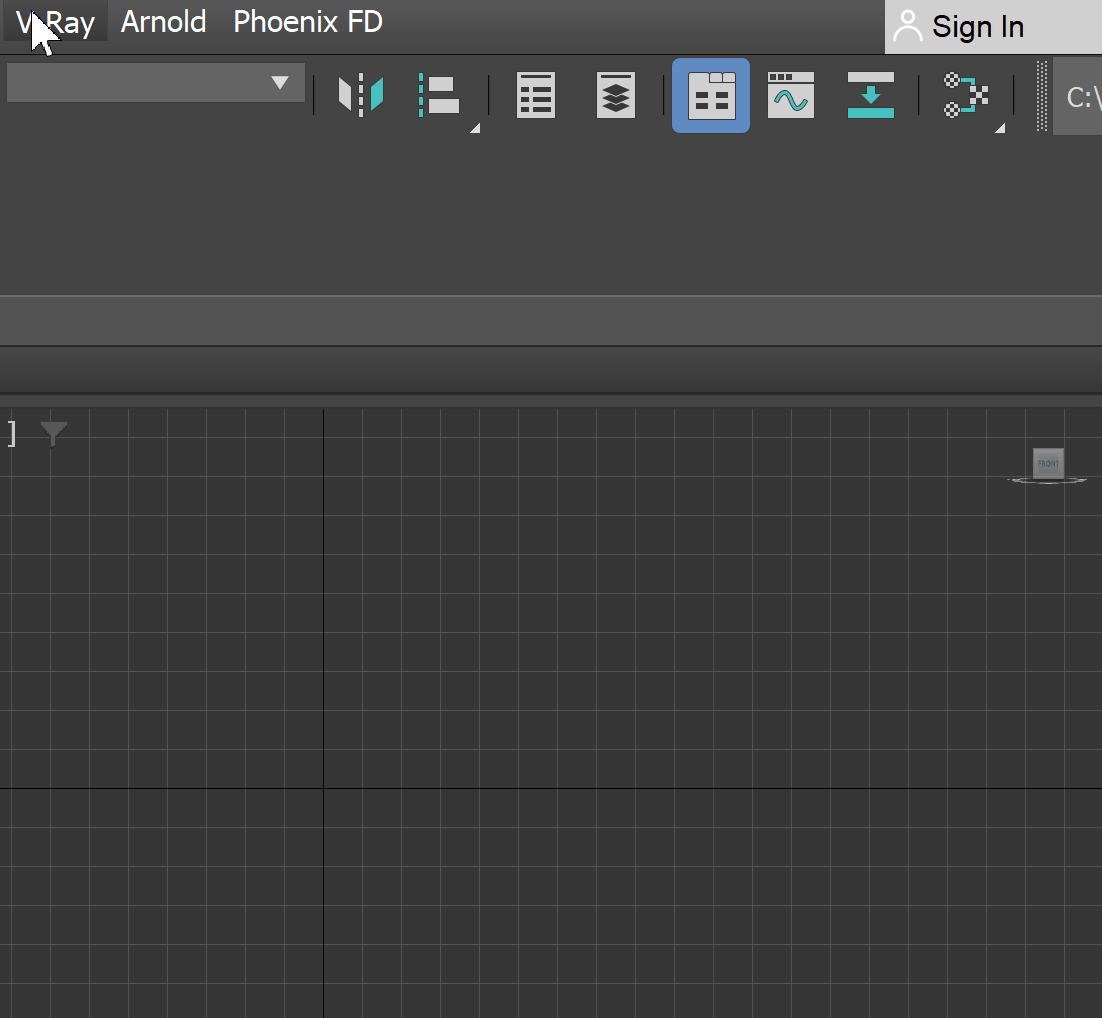Expand the named selection sets dropdown
This screenshot has width=1102, height=1018.
(155, 83)
